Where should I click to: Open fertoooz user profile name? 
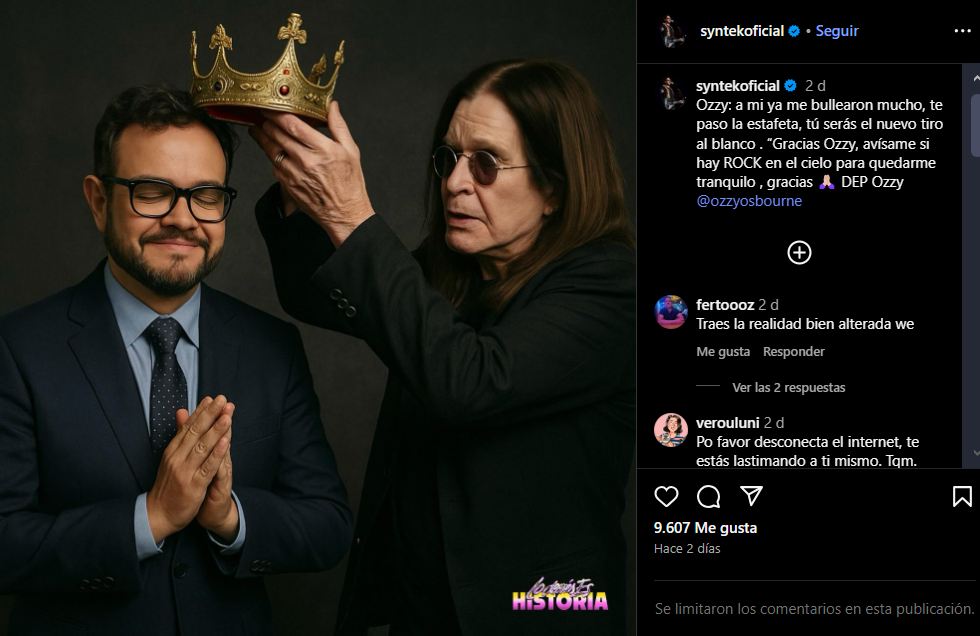coord(725,305)
